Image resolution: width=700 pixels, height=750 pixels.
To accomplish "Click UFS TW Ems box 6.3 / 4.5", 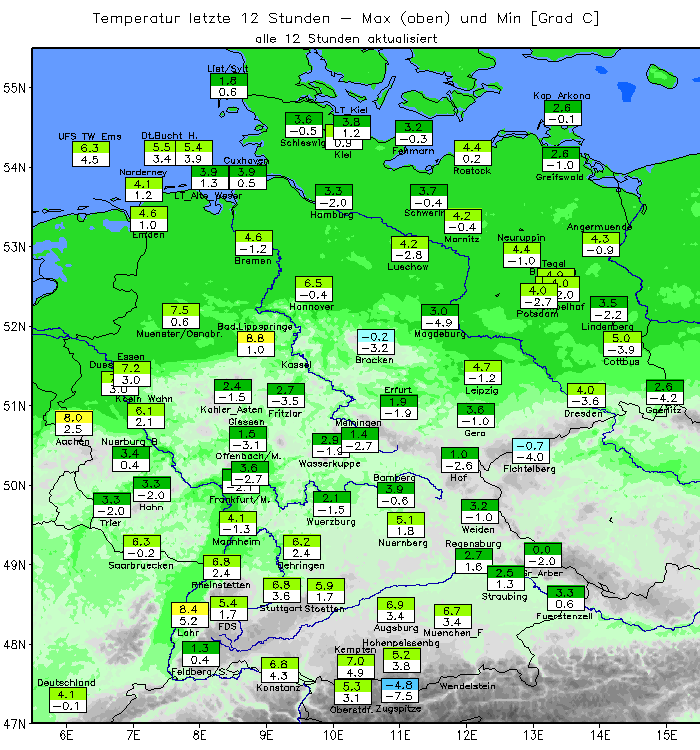I will point(91,154).
